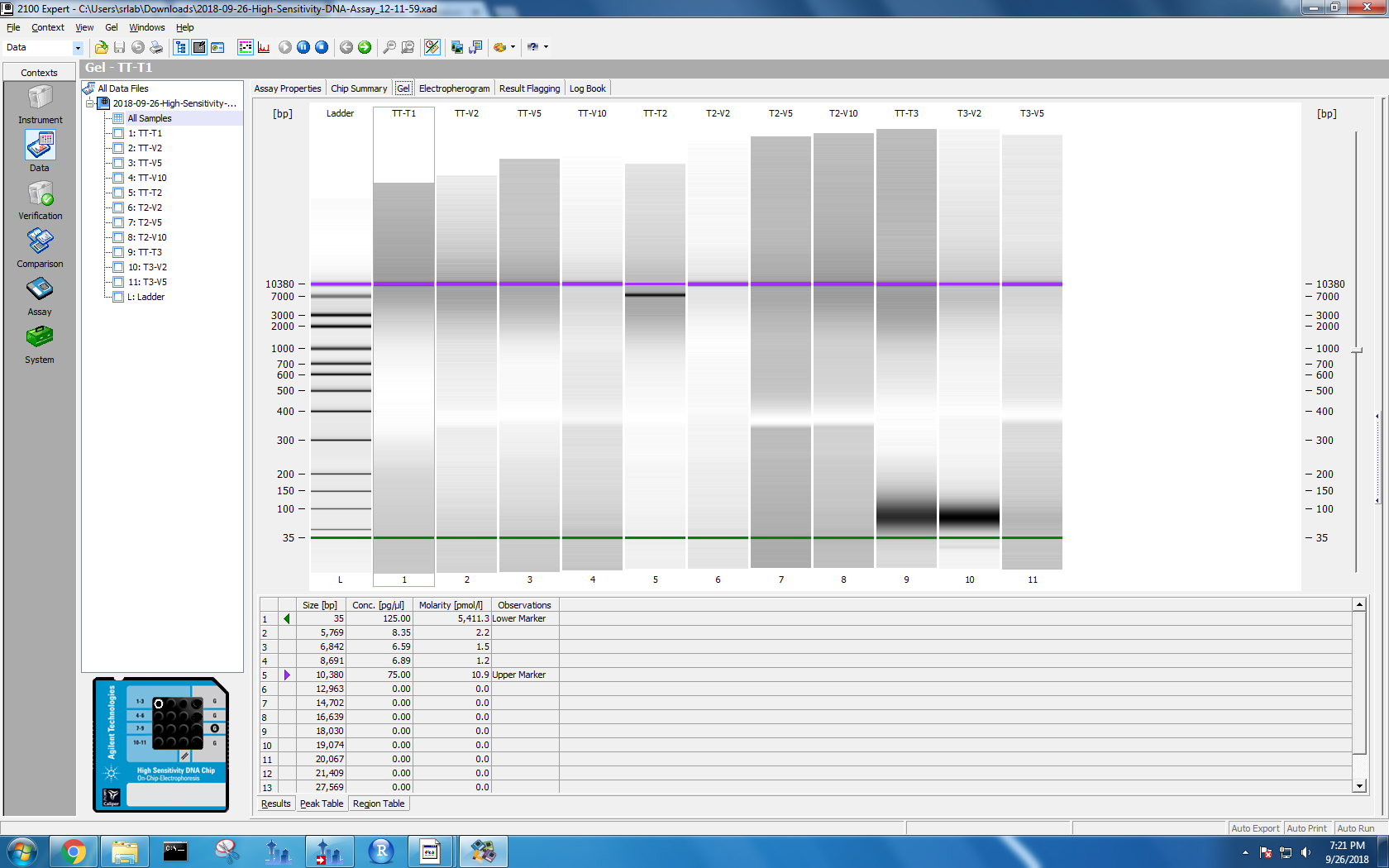This screenshot has width=1389, height=868.
Task: Open Google Chrome from the taskbar
Action: coord(74,851)
